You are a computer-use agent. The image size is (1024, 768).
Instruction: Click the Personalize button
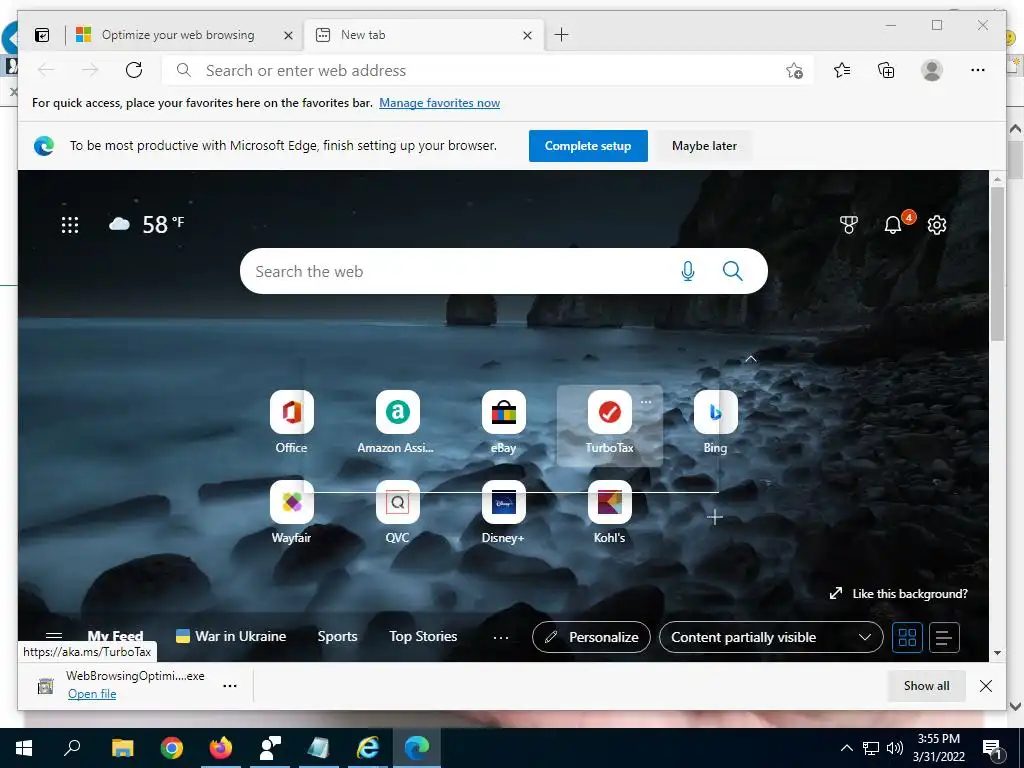click(591, 637)
